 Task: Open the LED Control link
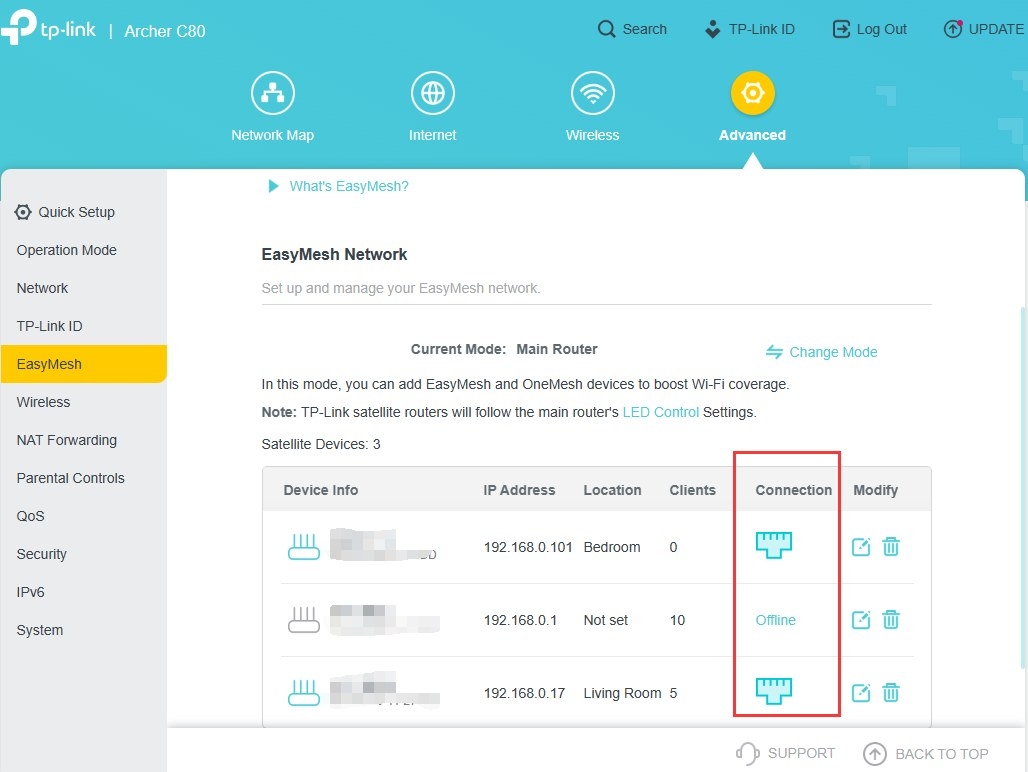click(x=660, y=412)
